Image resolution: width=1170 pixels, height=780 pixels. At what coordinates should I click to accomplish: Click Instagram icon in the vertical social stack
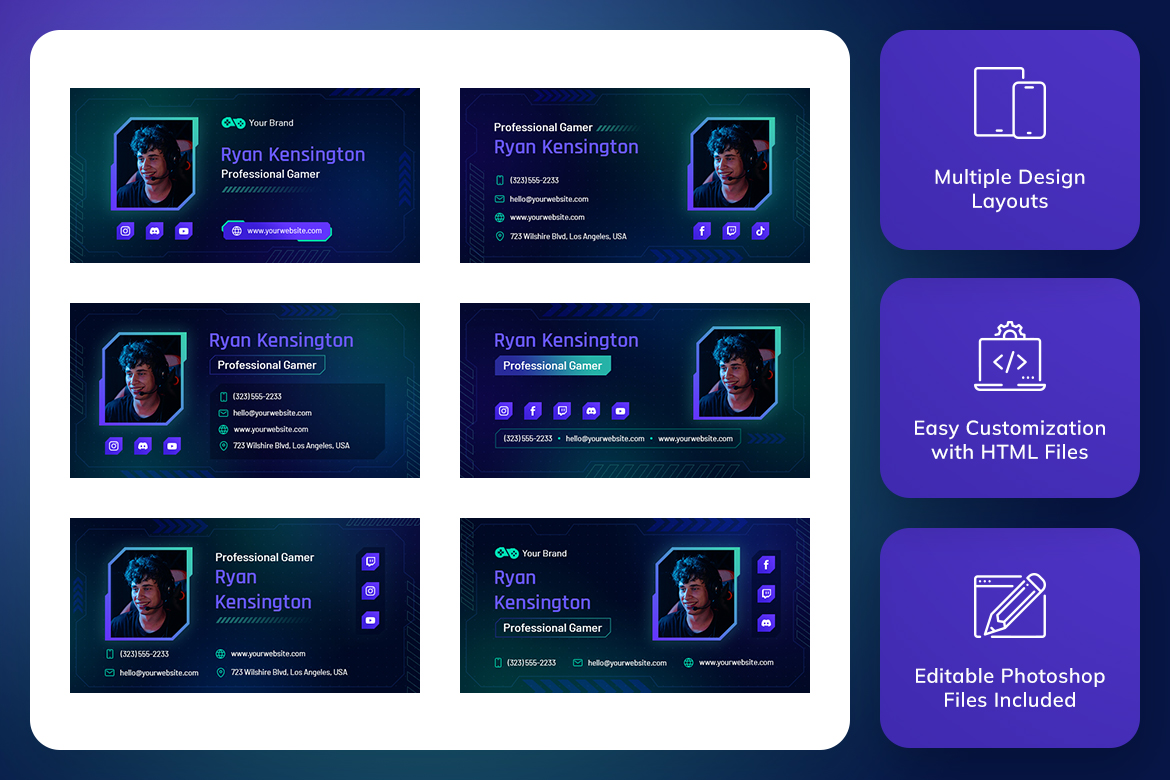click(370, 591)
